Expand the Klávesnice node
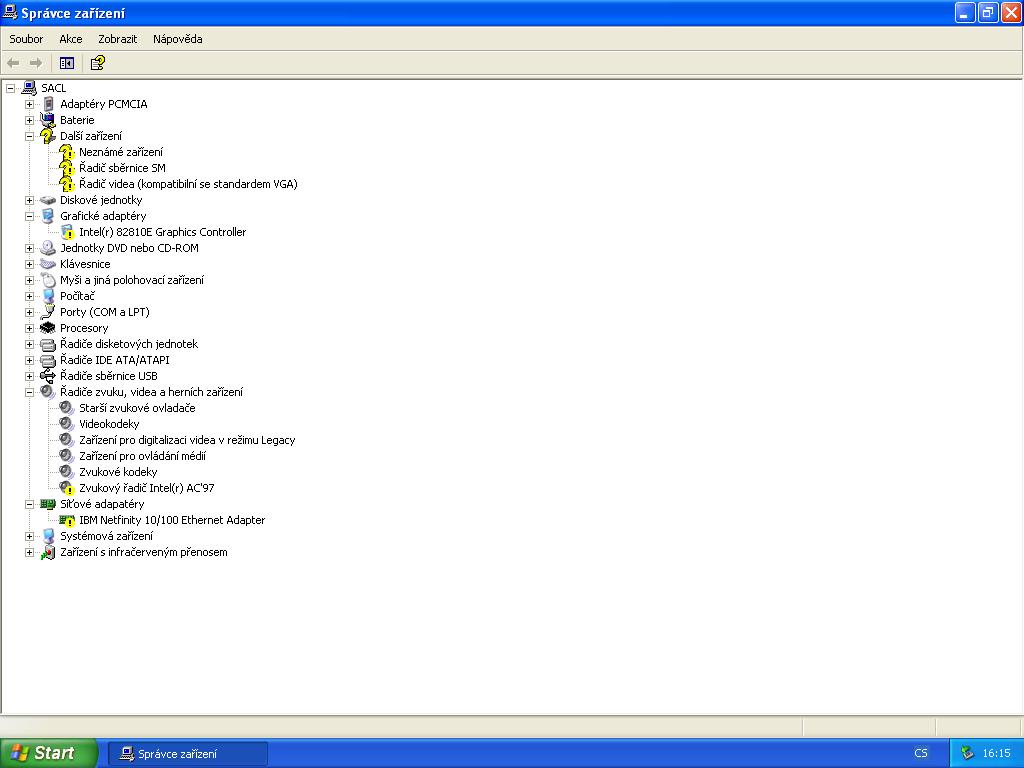Image resolution: width=1024 pixels, height=768 pixels. click(29, 264)
